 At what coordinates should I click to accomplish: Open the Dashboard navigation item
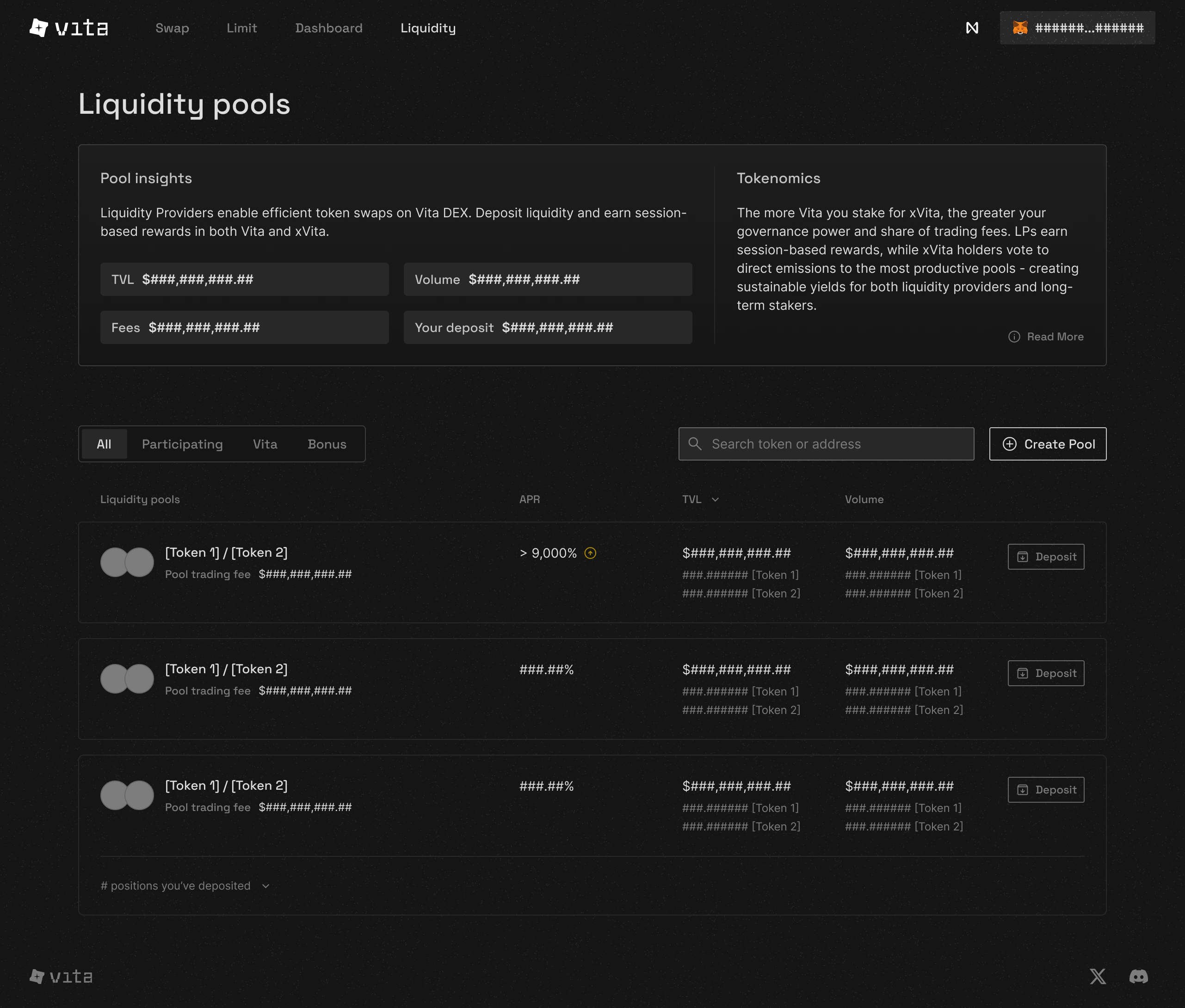329,27
